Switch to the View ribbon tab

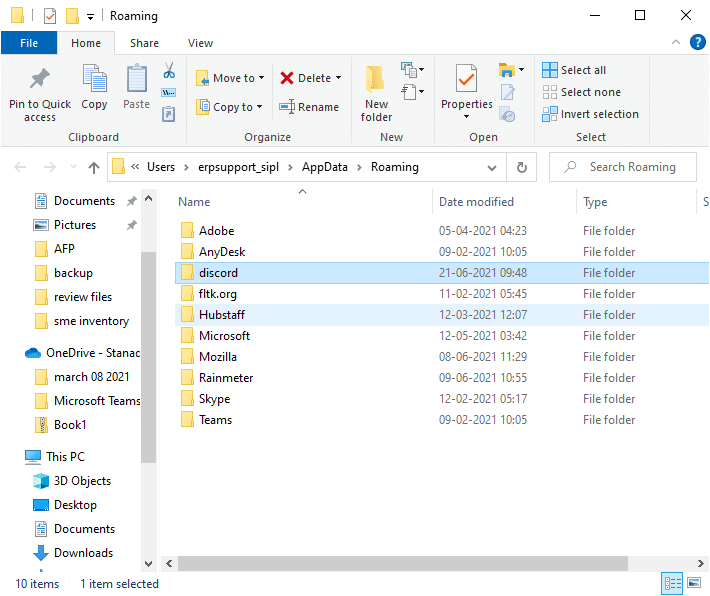(x=200, y=43)
